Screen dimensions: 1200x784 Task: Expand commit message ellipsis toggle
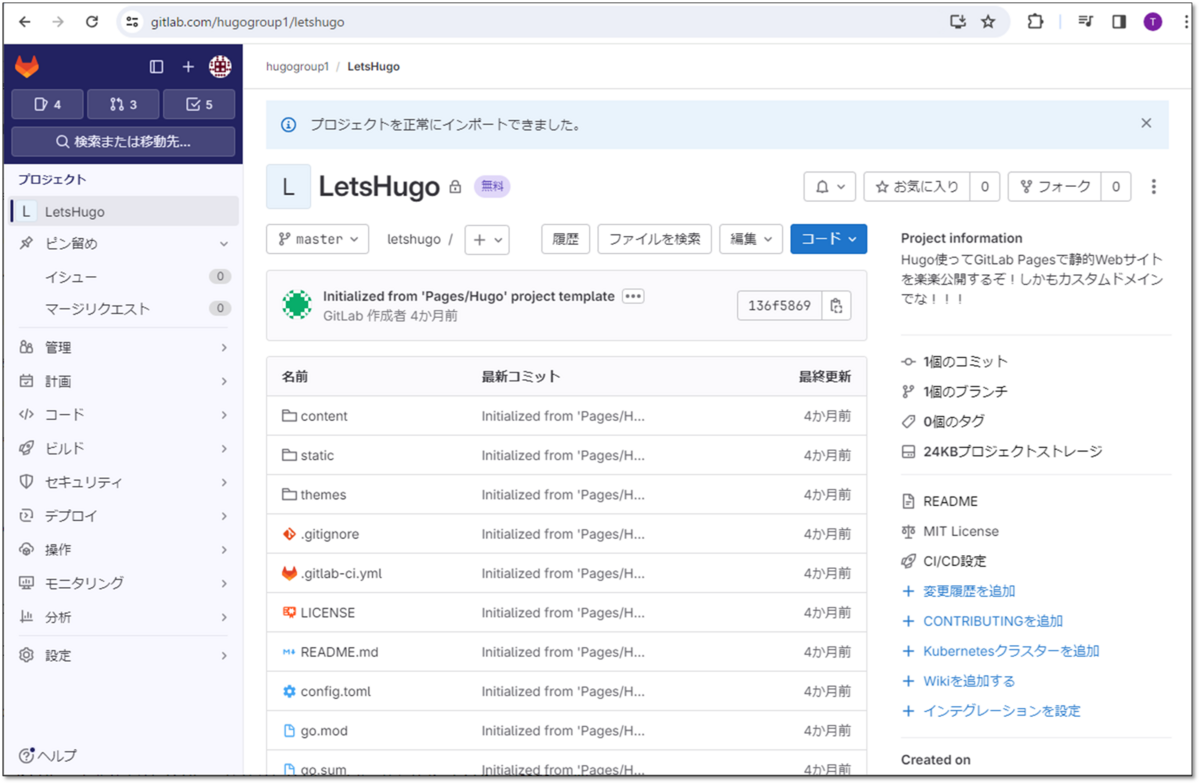click(x=633, y=296)
